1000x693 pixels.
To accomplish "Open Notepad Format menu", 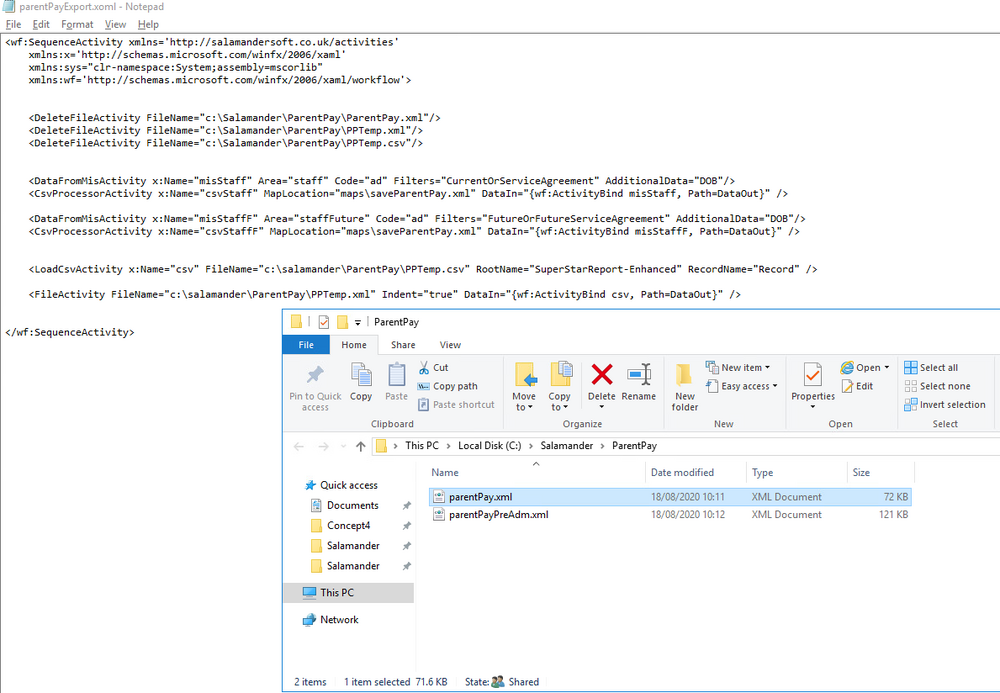I will pyautogui.click(x=77, y=24).
